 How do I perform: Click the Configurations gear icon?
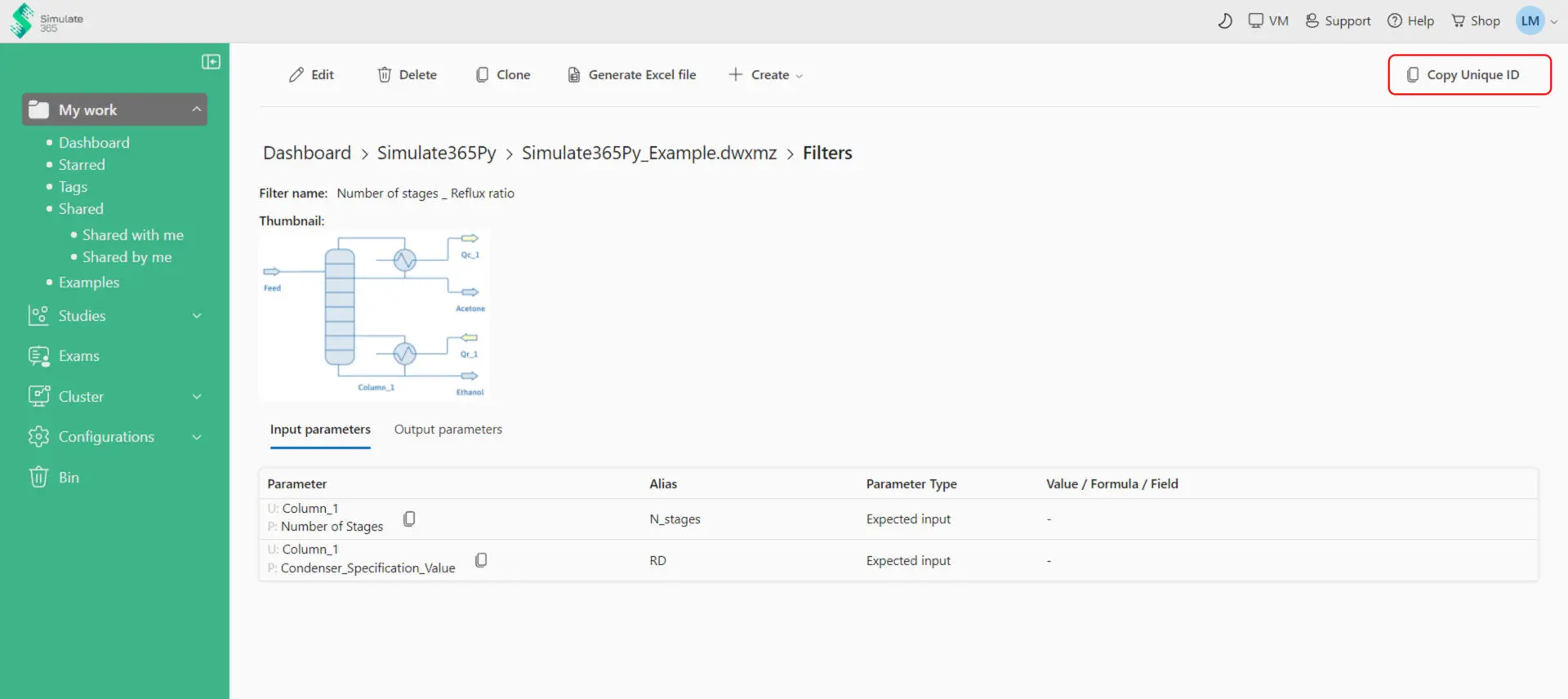click(38, 437)
